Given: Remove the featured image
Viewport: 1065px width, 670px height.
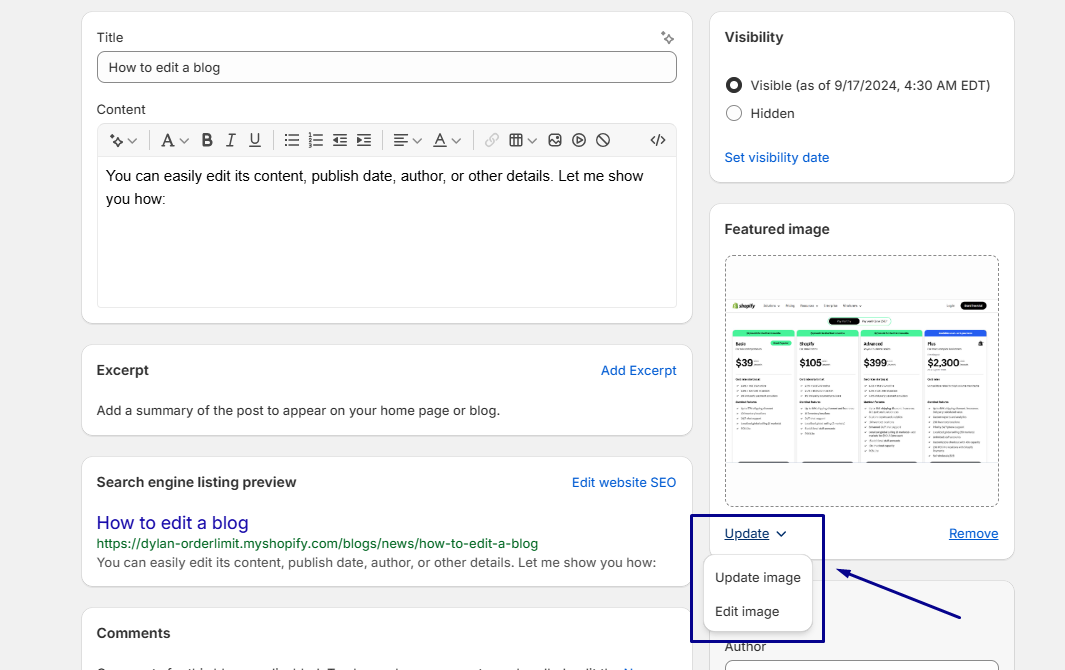Looking at the screenshot, I should (973, 533).
